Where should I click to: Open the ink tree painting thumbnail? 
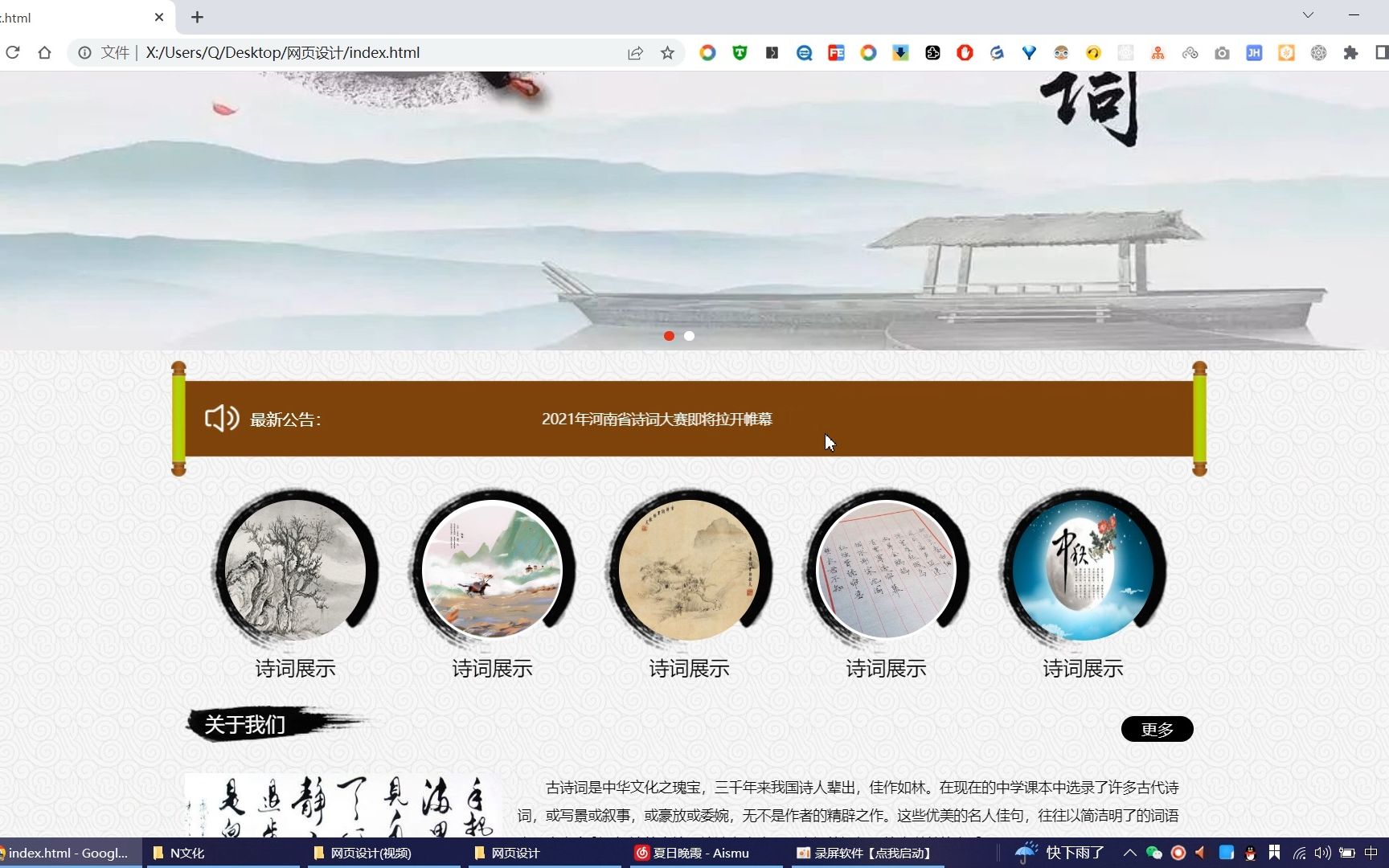[295, 570]
